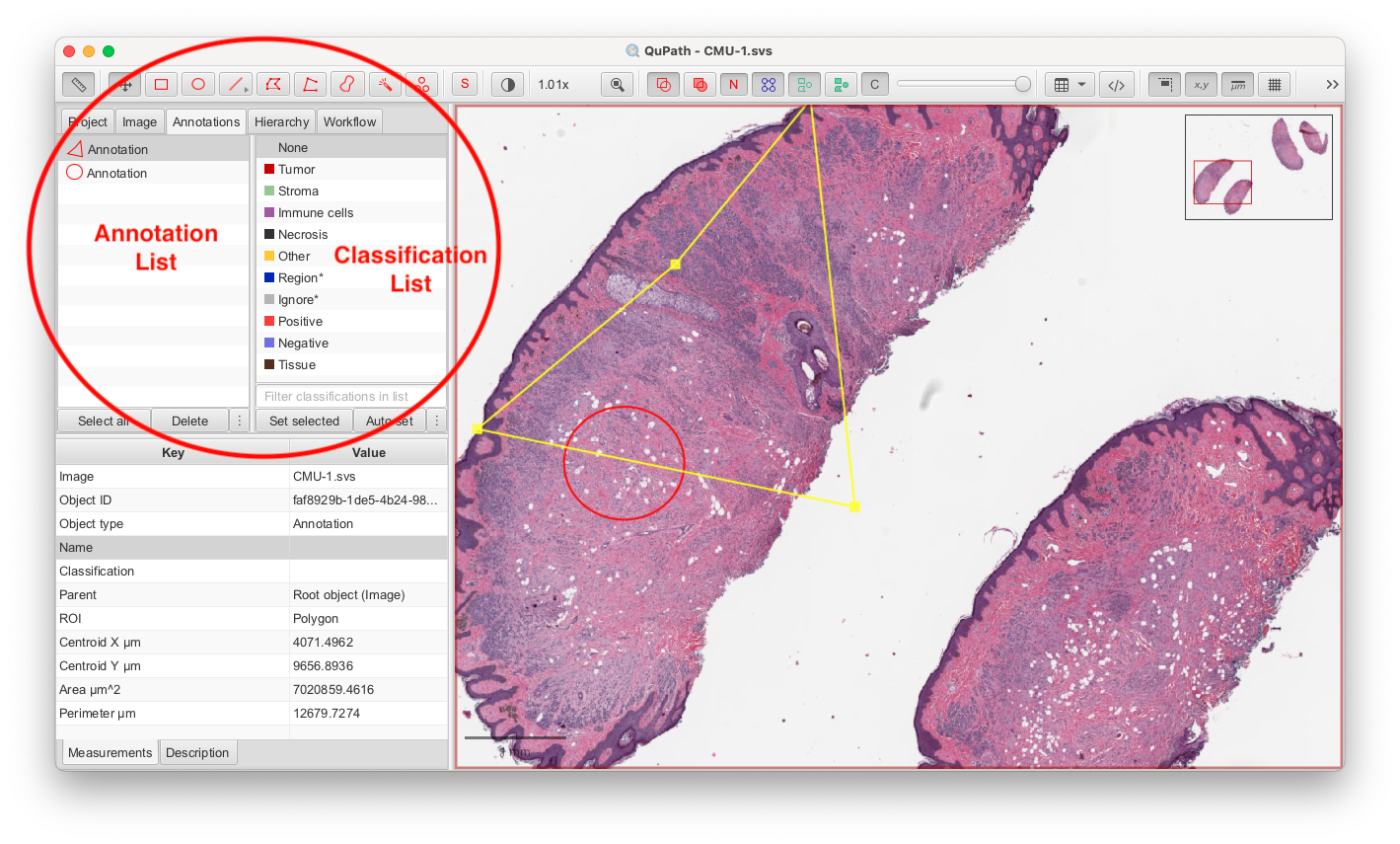The image size is (1400, 844).
Task: Expand the hidden toolbar items with double chevron
Action: [1332, 84]
